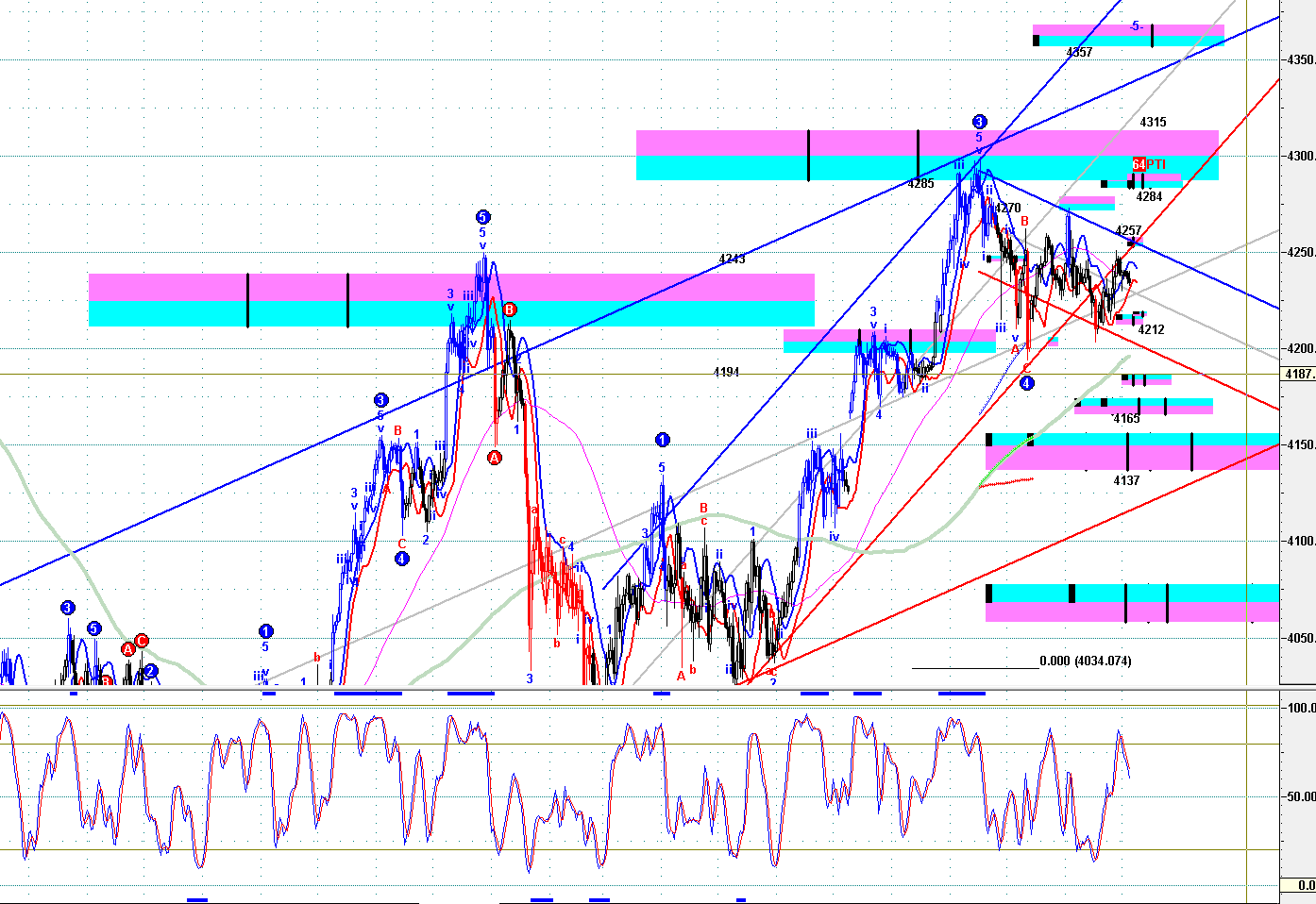Select the PTI text label
This screenshot has width=1316, height=904.
(x=1156, y=165)
